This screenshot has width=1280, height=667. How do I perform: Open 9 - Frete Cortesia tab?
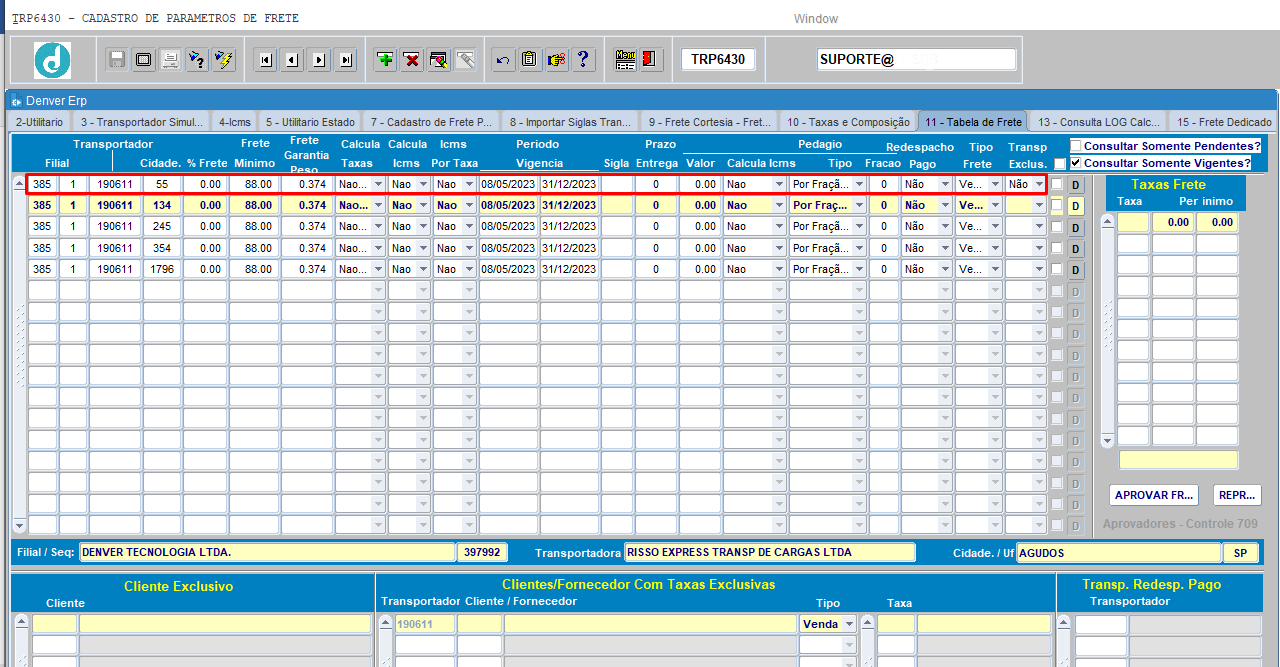pos(710,122)
